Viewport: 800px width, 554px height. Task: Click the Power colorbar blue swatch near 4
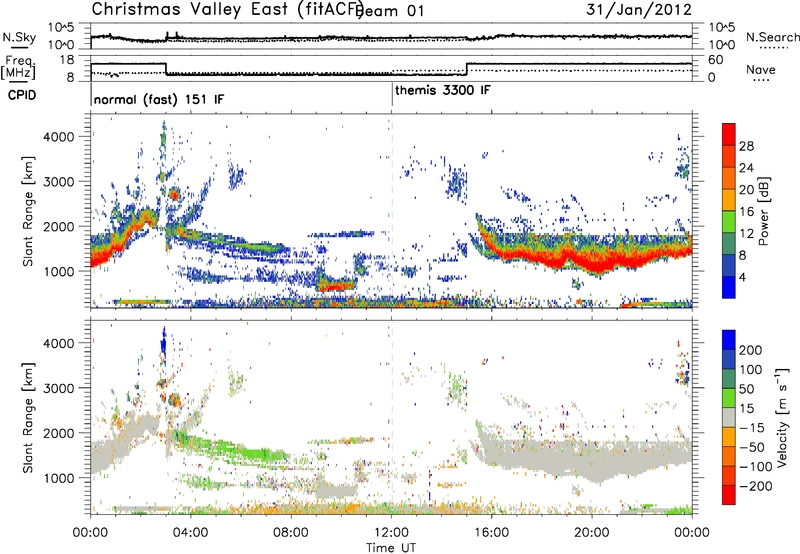(729, 287)
